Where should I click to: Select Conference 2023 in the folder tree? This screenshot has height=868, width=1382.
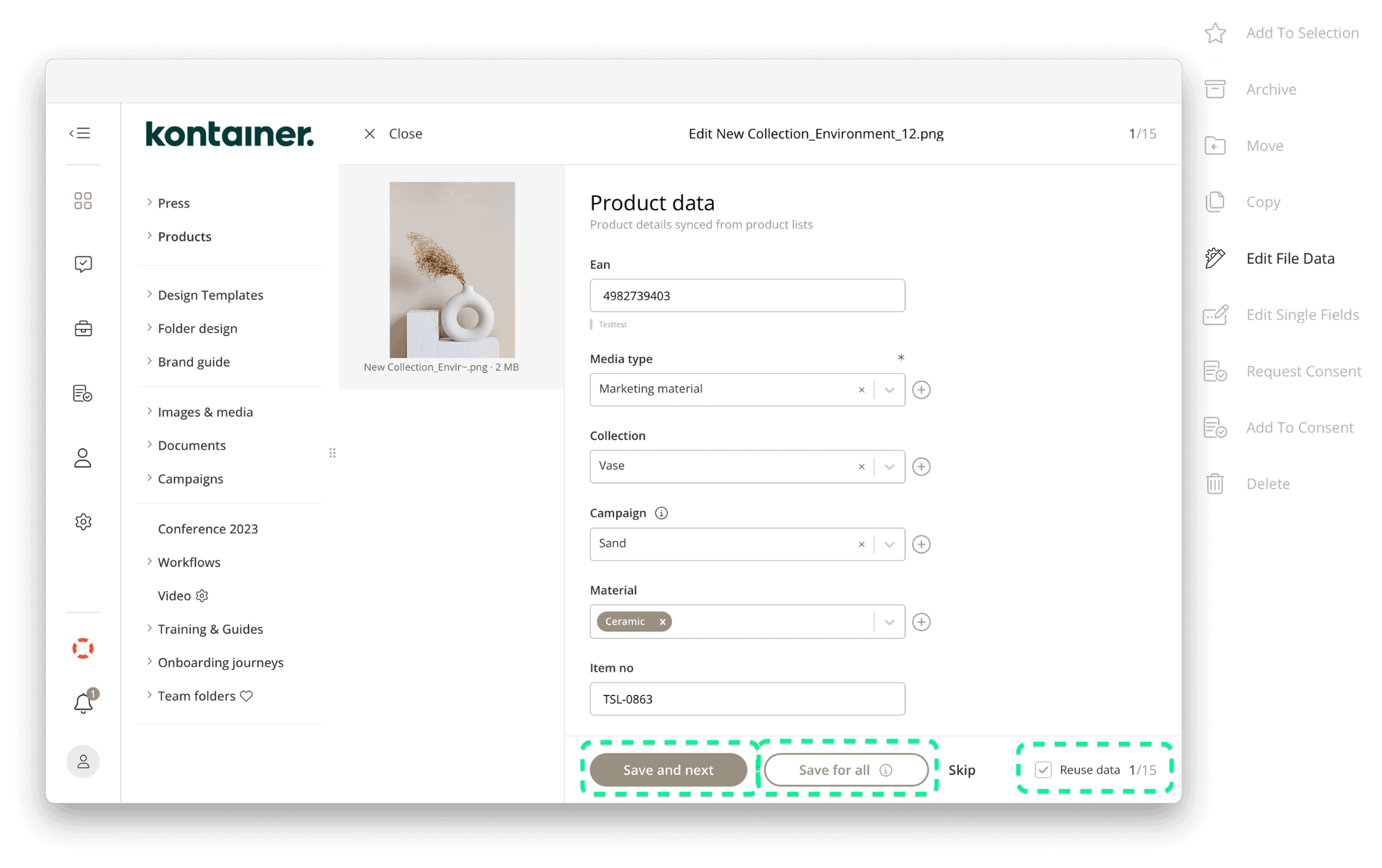(208, 529)
